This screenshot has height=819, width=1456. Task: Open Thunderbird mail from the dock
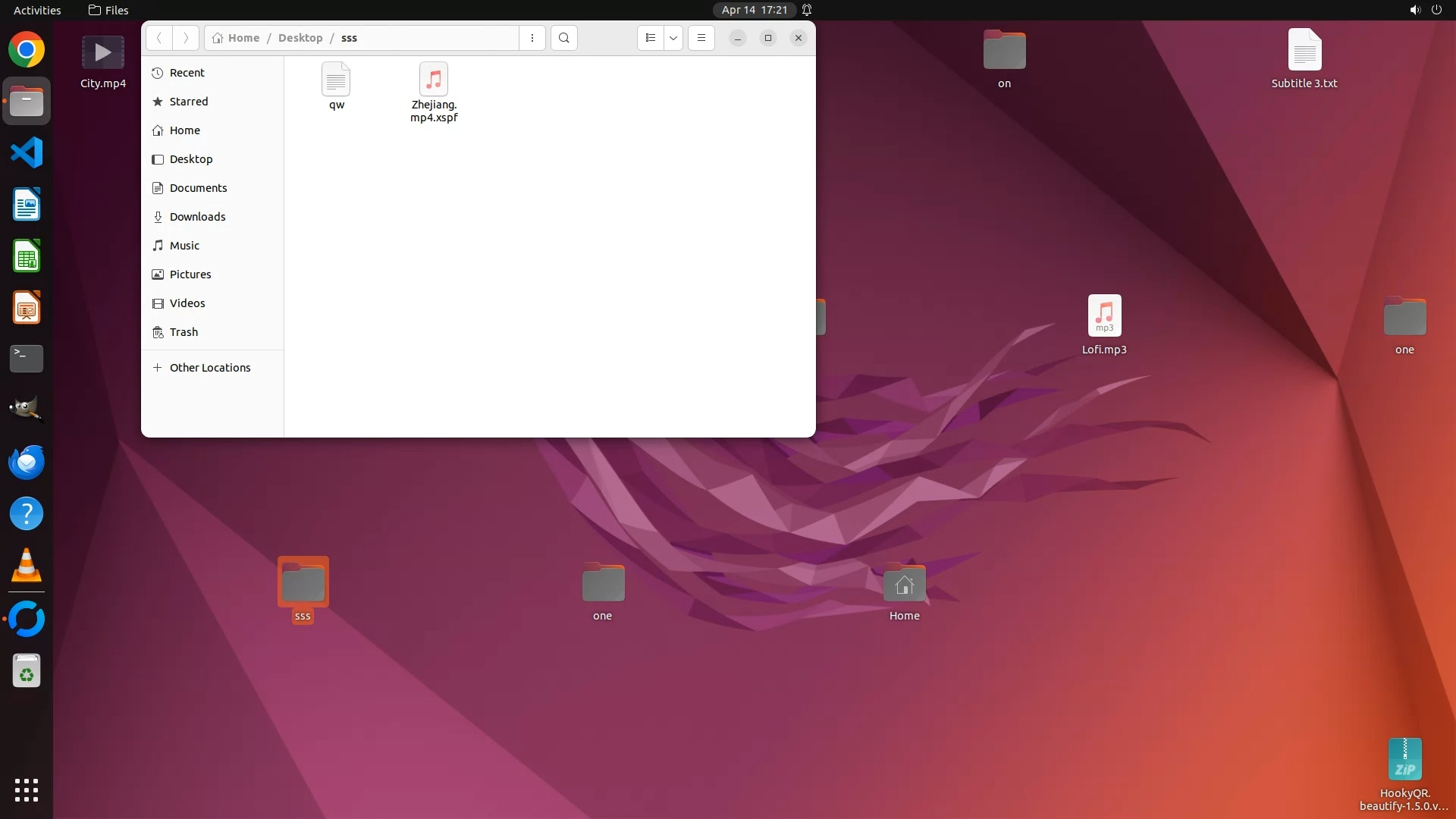(27, 463)
